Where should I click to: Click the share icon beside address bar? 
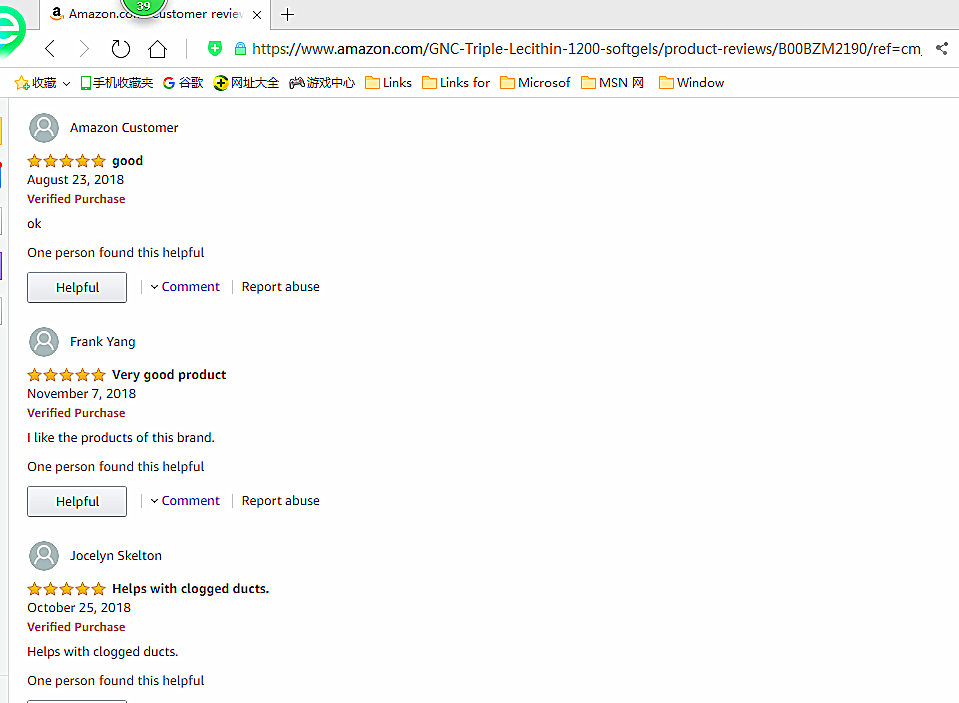[941, 48]
